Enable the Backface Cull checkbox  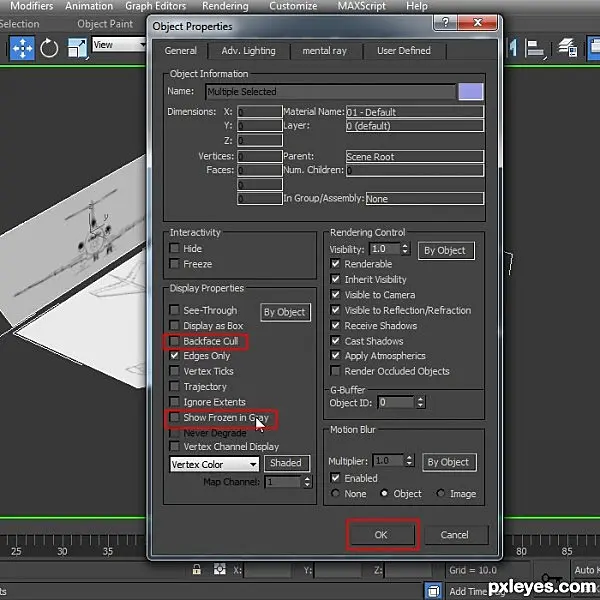click(x=174, y=341)
